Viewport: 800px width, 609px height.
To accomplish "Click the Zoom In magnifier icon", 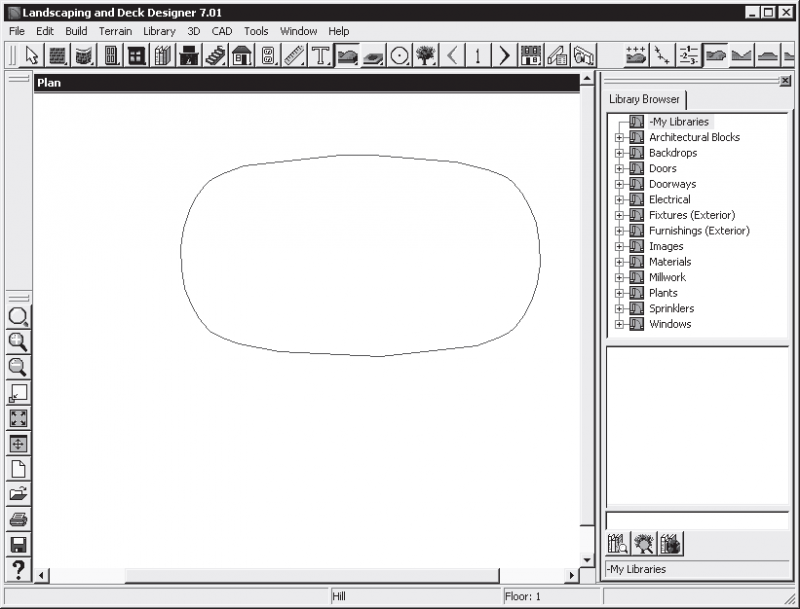I will (18, 342).
